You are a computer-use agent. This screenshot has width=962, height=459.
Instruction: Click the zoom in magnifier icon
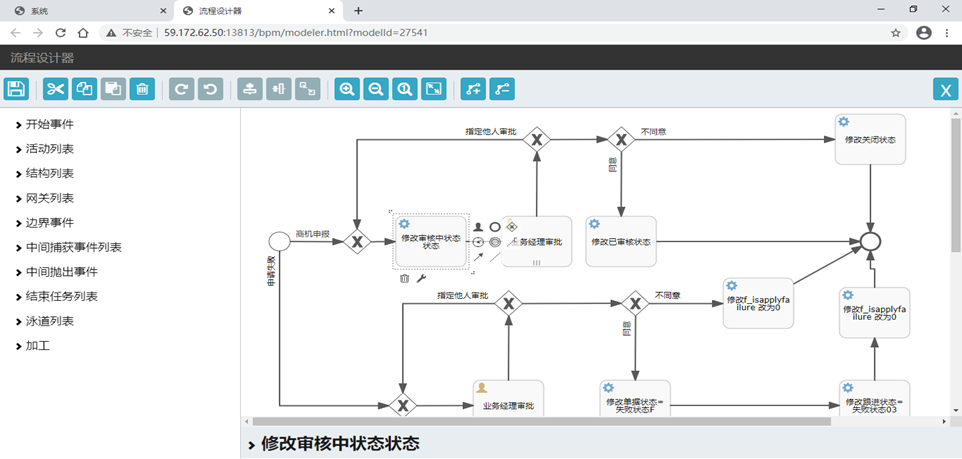tap(347, 89)
